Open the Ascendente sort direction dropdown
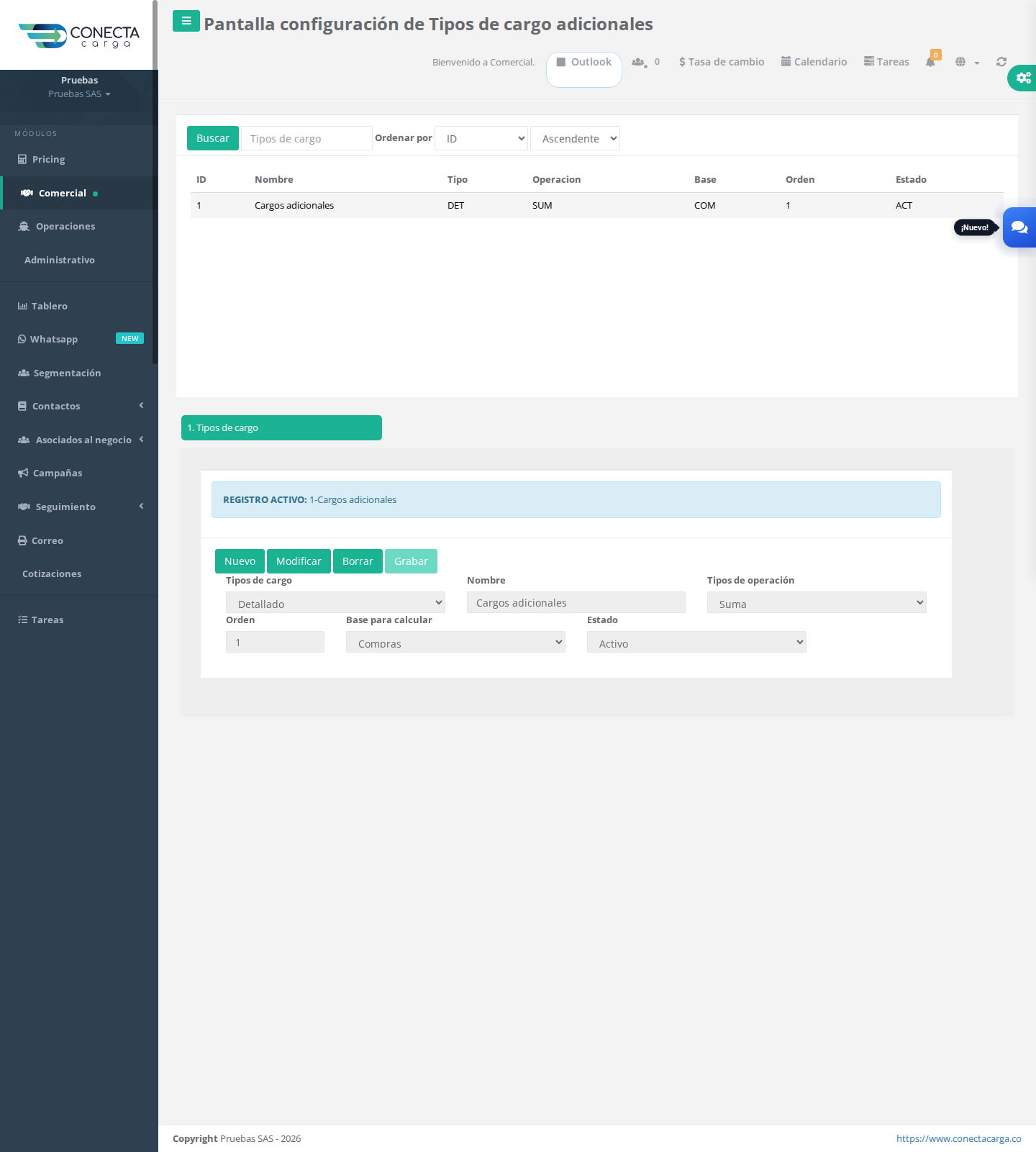 click(x=575, y=138)
